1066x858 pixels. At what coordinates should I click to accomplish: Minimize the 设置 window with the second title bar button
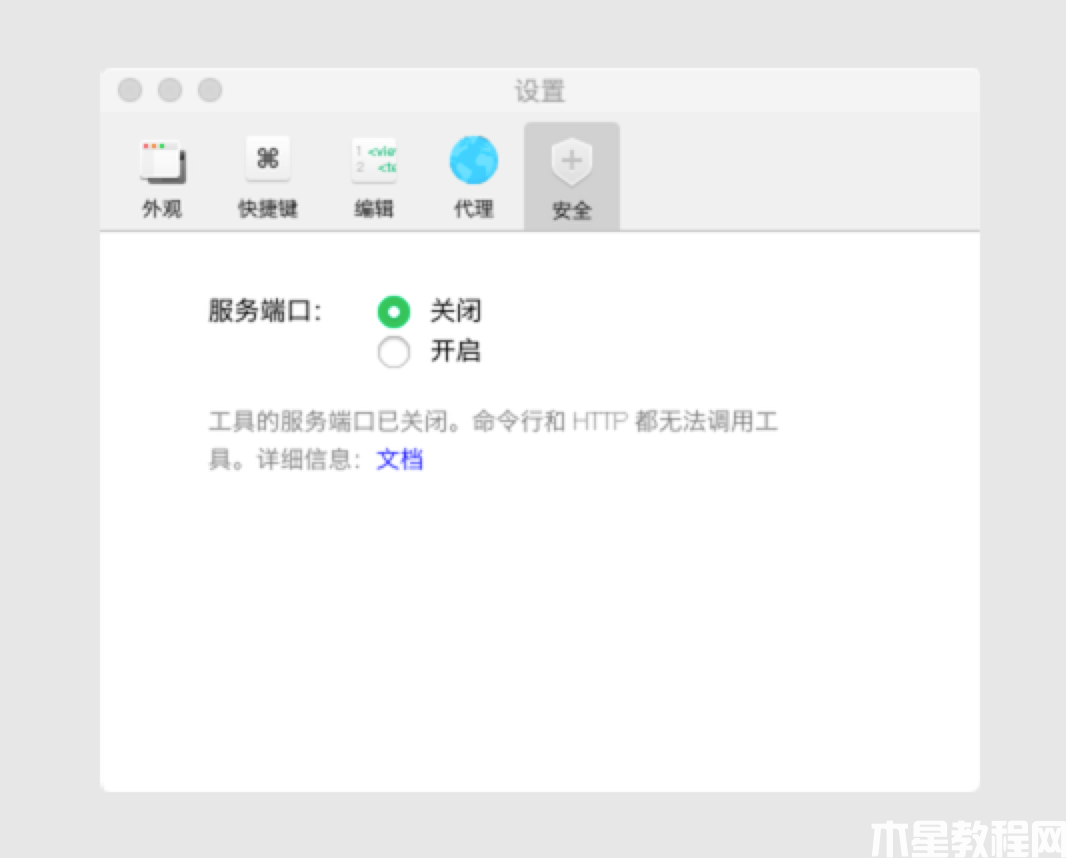(x=170, y=90)
